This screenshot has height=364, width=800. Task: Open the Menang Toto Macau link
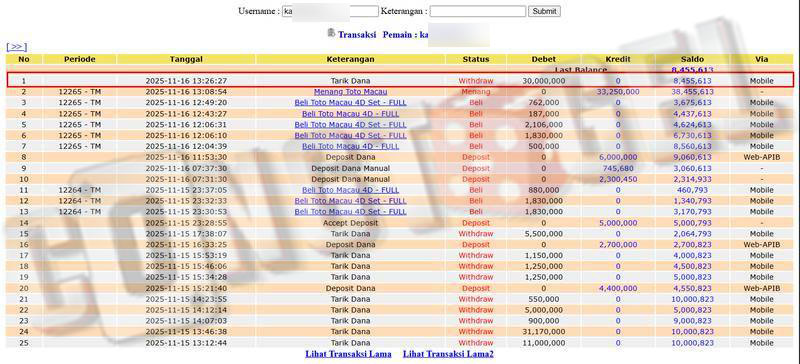(351, 92)
